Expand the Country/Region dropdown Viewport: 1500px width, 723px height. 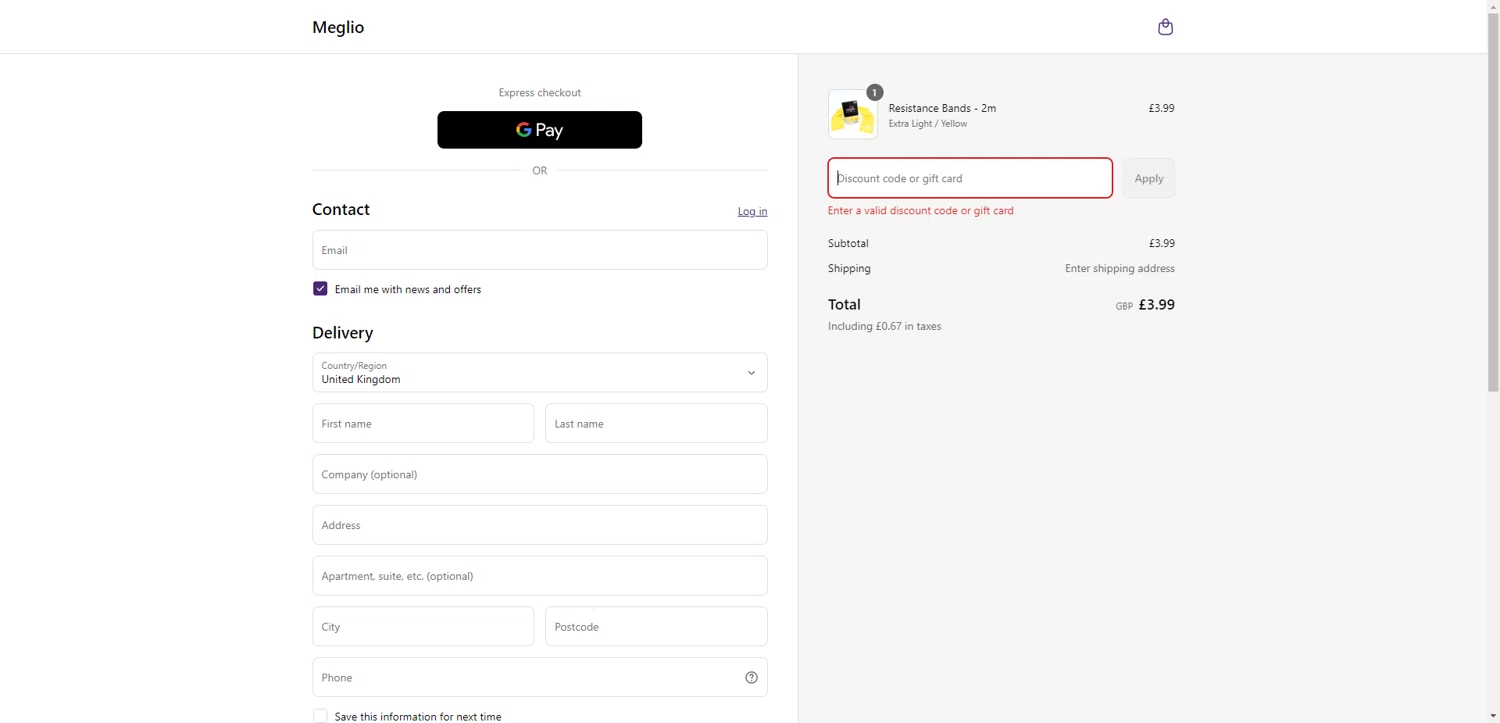pos(539,372)
